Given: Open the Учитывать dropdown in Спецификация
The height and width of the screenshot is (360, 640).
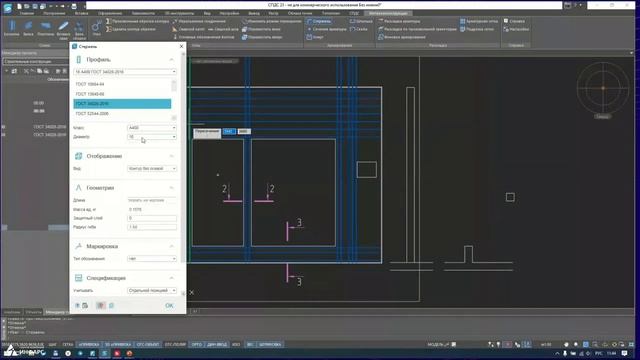Looking at the screenshot, I should tap(152, 291).
